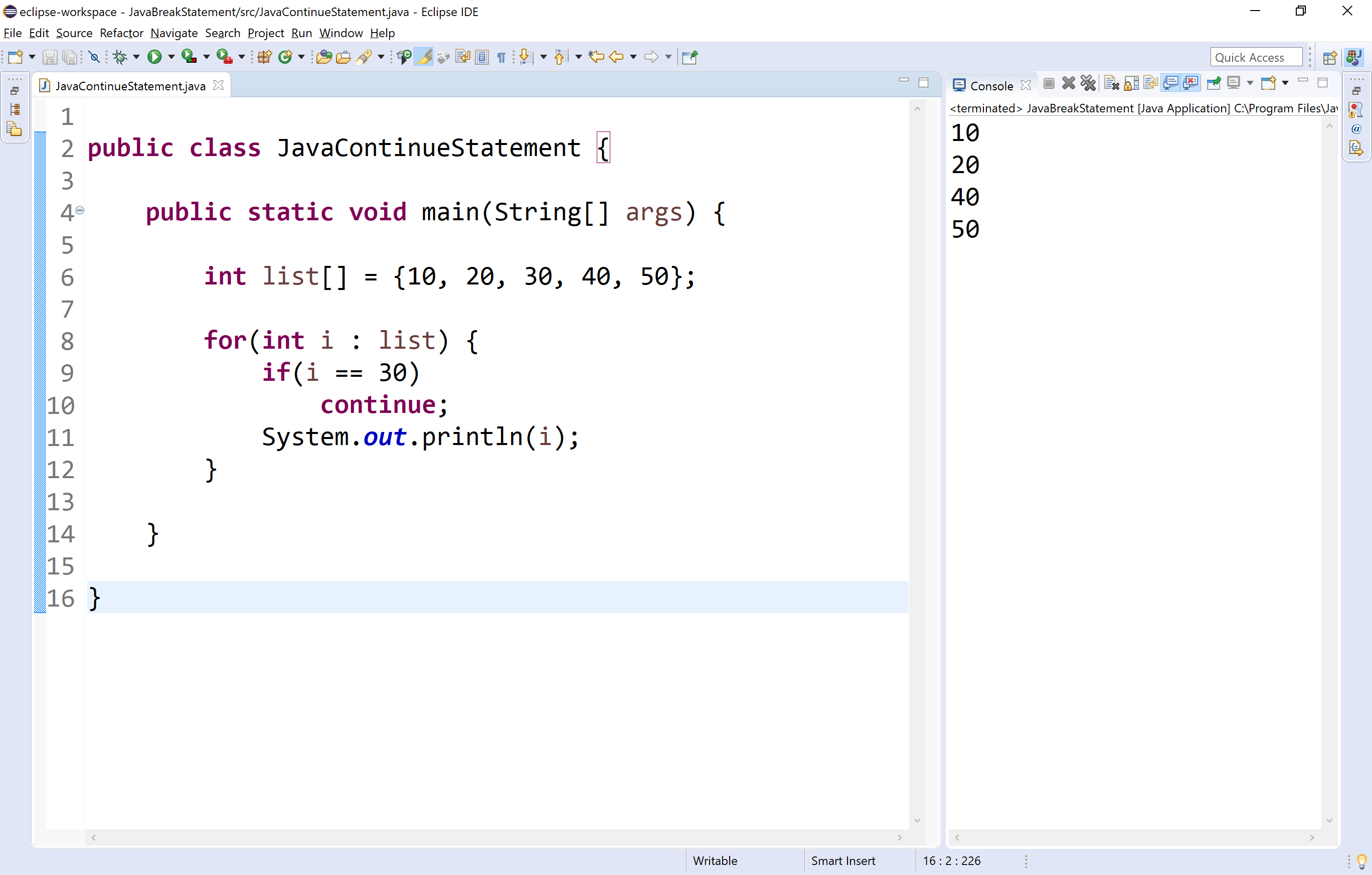Pin the Console view
Viewport: 1372px width, 875px height.
click(x=1213, y=83)
